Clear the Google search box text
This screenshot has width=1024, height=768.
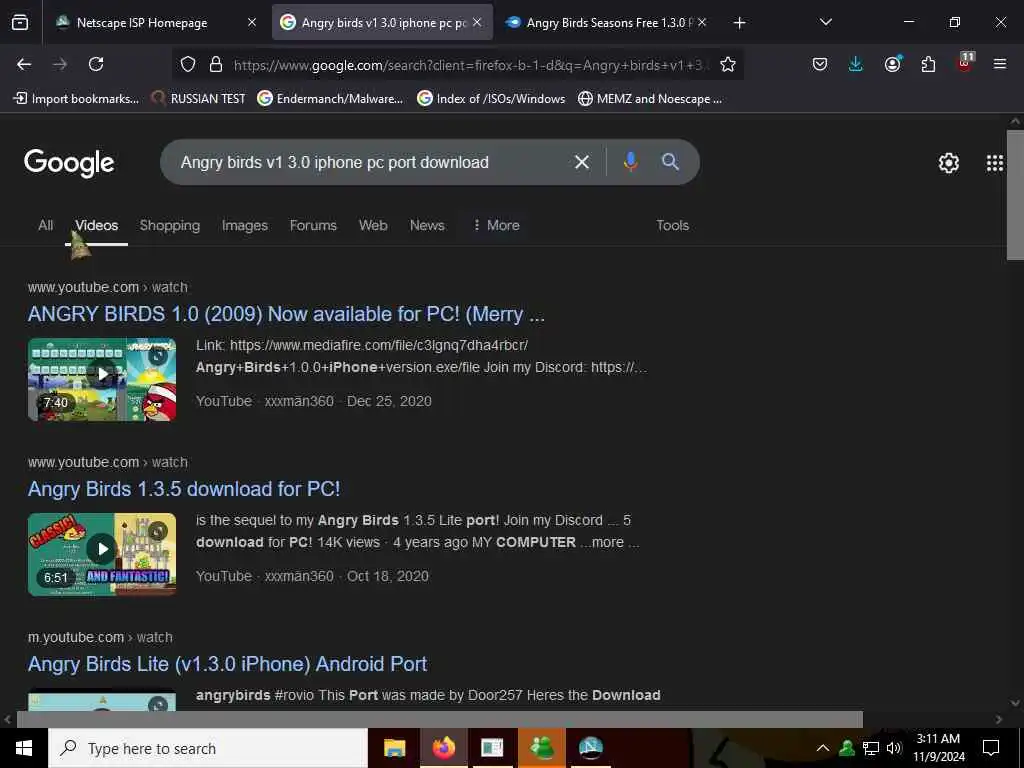point(581,162)
